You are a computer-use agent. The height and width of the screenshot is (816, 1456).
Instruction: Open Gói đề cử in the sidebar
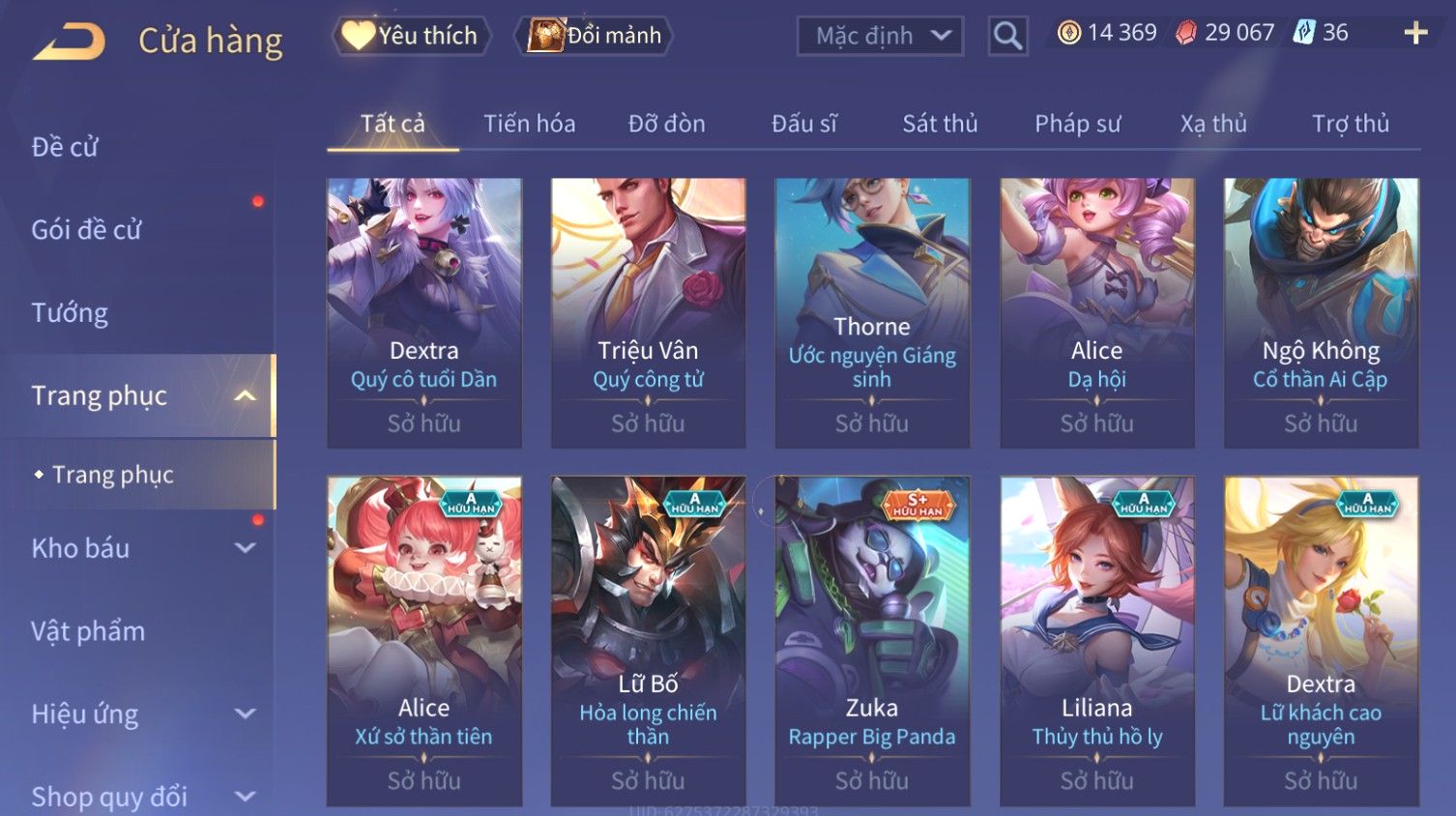[86, 230]
